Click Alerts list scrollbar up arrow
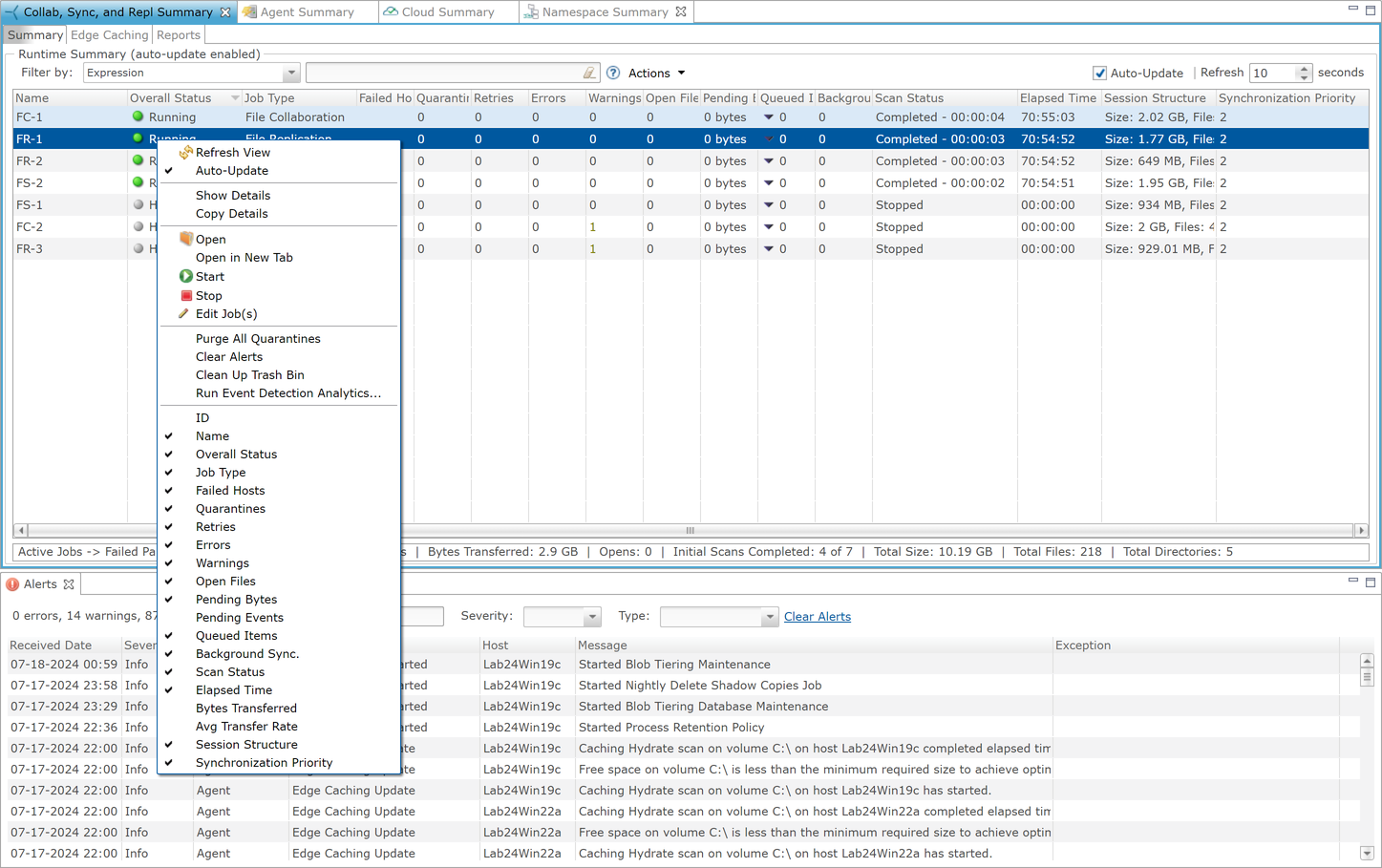The image size is (1382, 868). click(1367, 661)
